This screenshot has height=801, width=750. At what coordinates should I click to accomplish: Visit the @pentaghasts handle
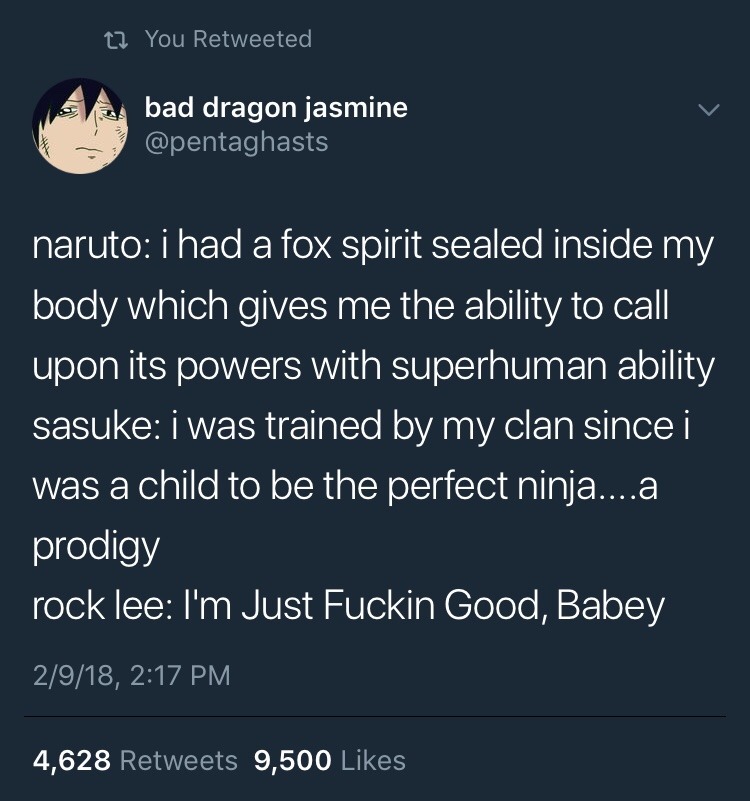tap(236, 142)
